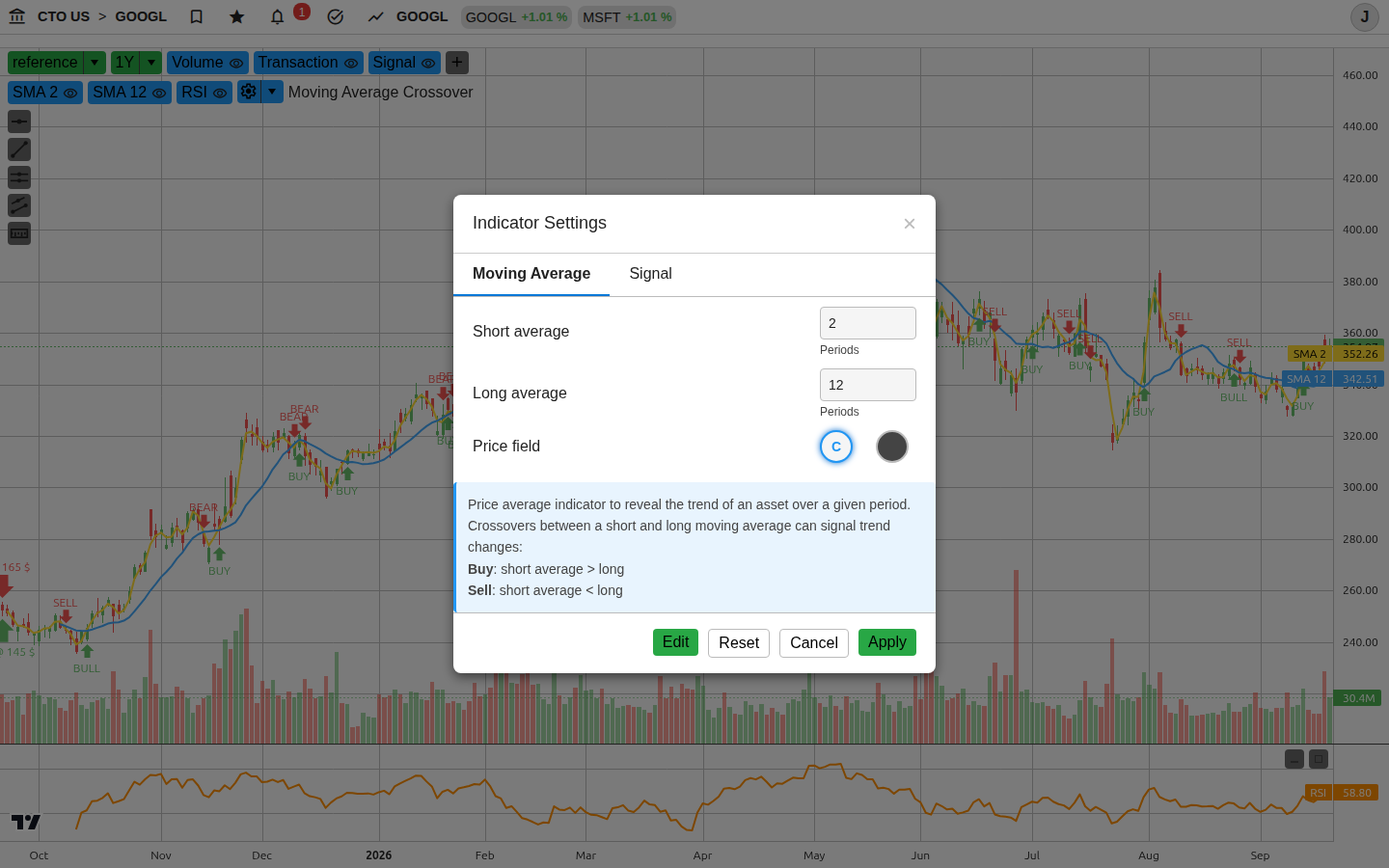Apply the indicator settings
This screenshot has width=1389, height=868.
pos(887,642)
